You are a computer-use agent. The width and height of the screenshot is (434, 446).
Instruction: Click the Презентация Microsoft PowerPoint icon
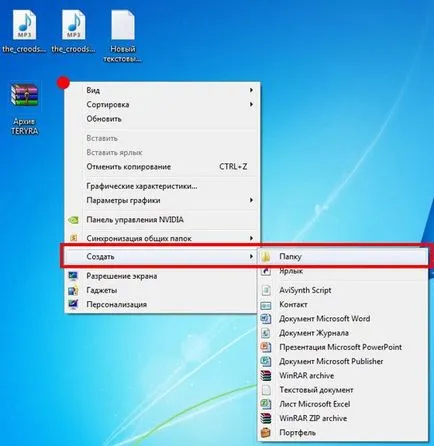tap(266, 347)
